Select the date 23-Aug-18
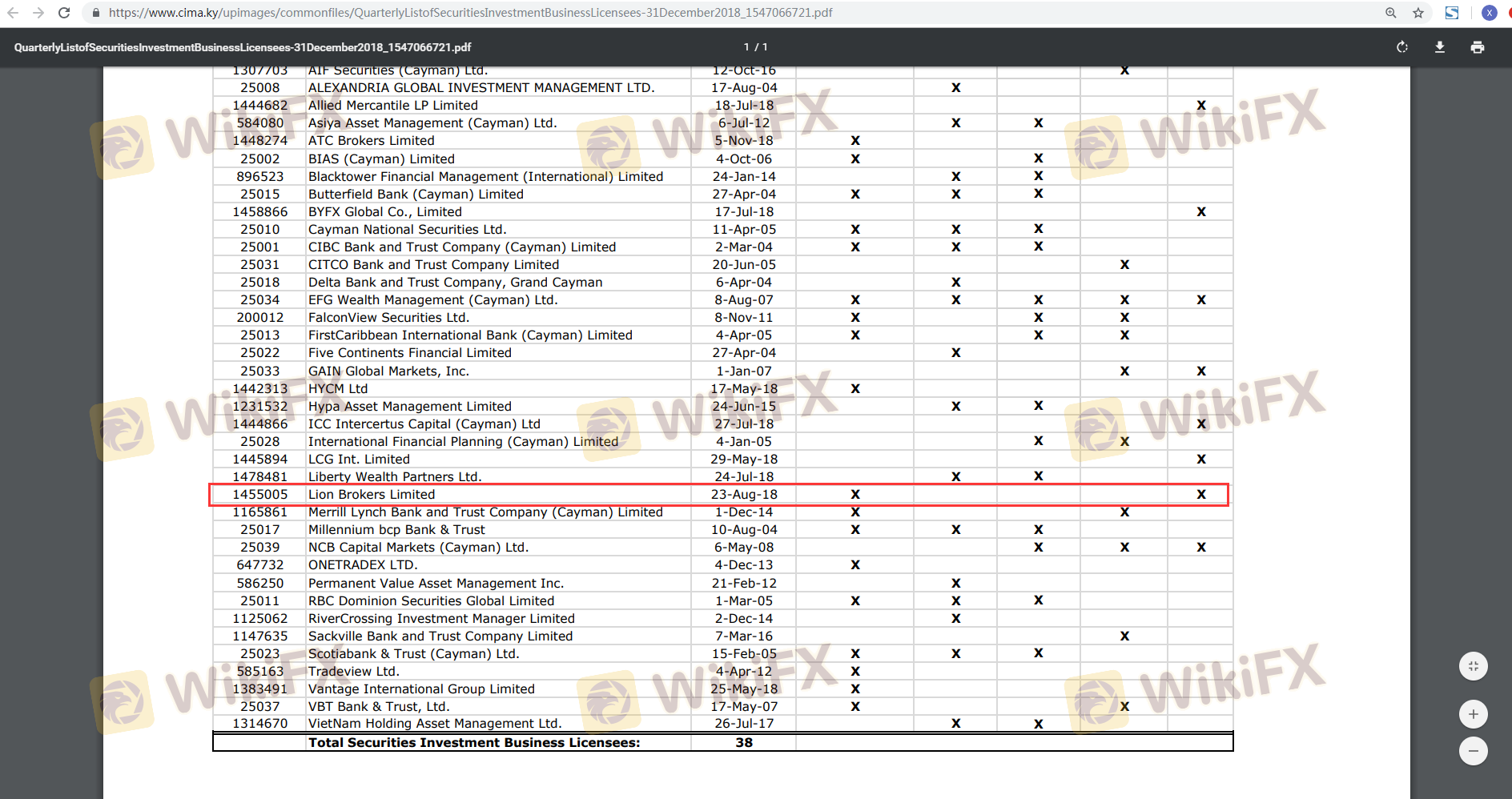Viewport: 1512px width, 799px height. (x=744, y=495)
